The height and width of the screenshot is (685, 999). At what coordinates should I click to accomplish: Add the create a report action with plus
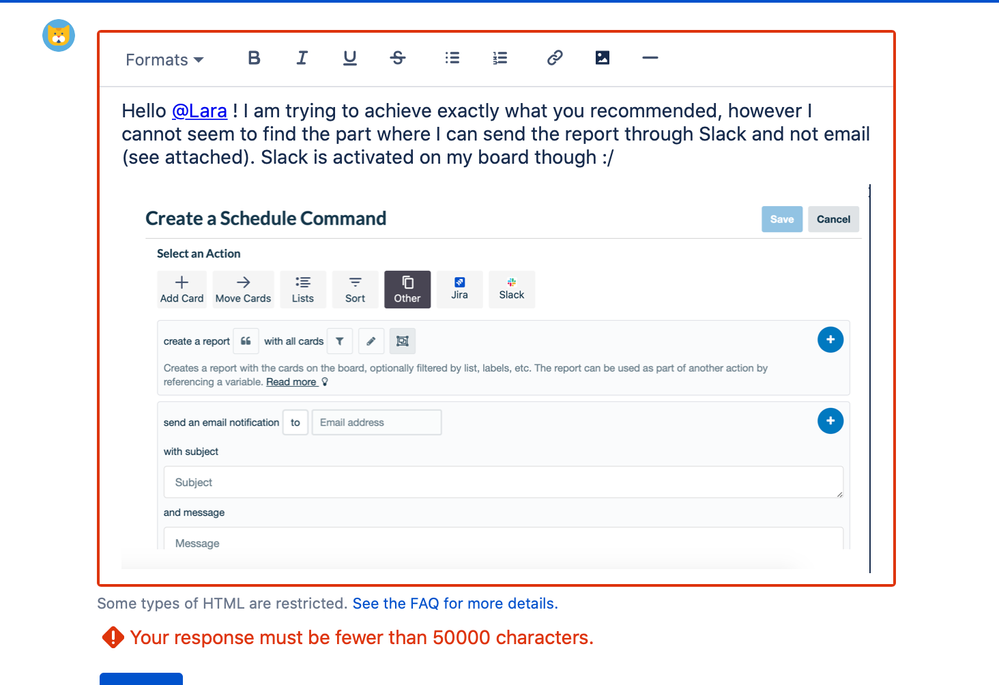[830, 340]
